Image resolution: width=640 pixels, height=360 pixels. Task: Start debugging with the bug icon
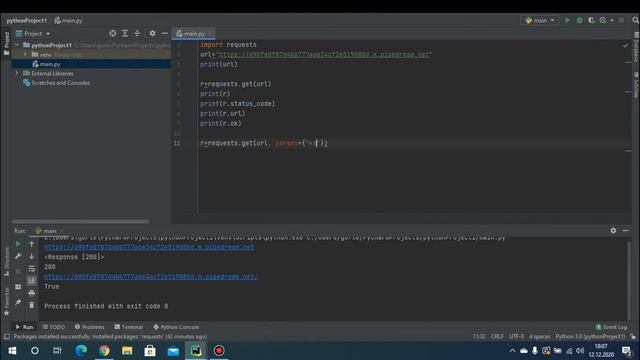point(579,20)
